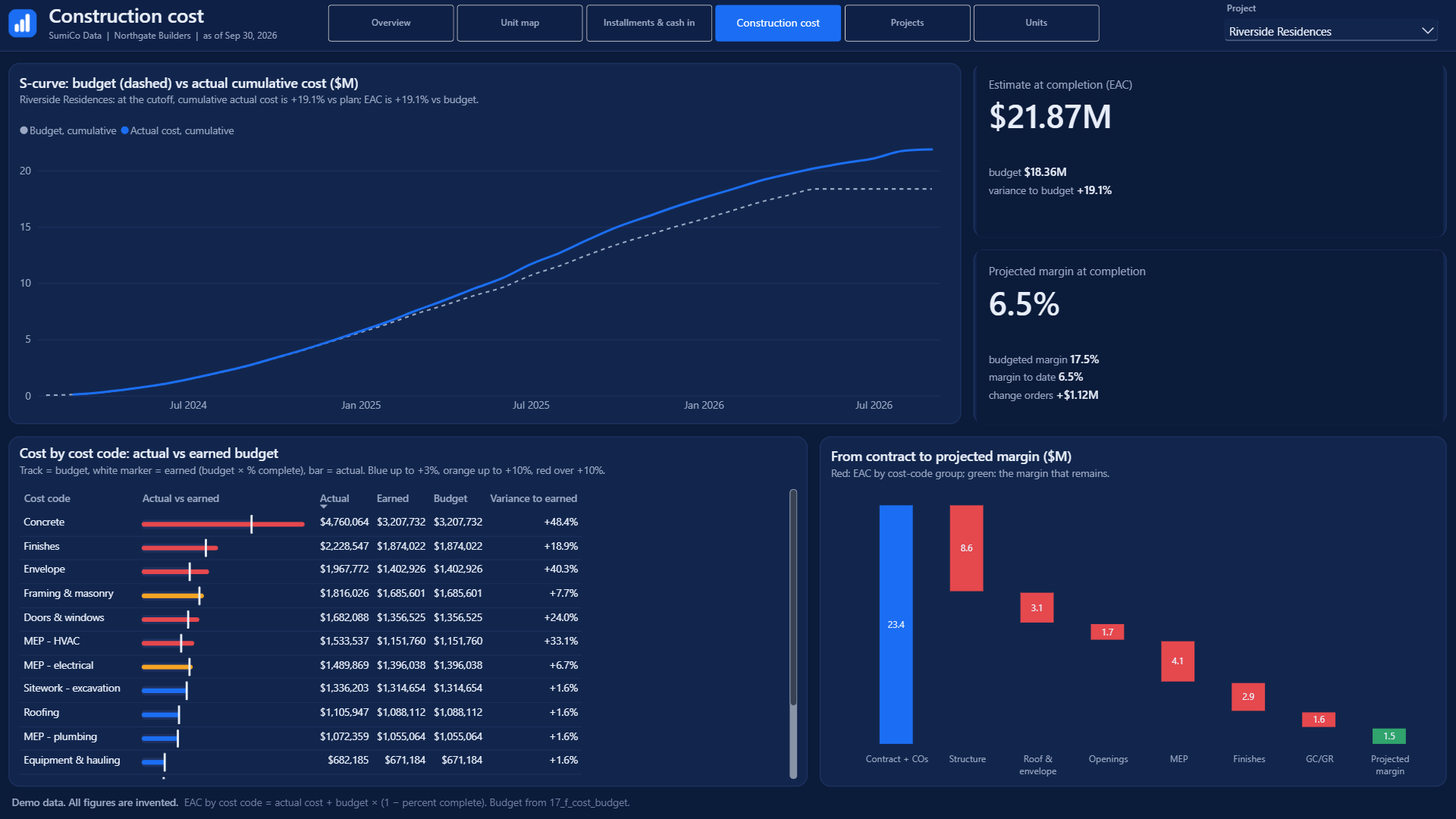Click the Earned column header

click(x=392, y=498)
